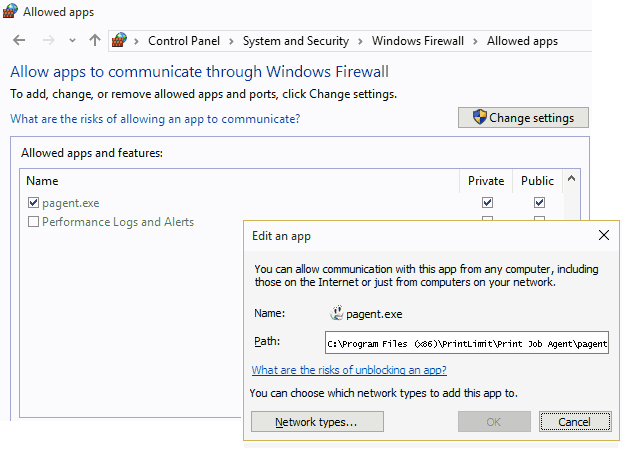This screenshot has height=449, width=627.
Task: Click the Path input field
Action: click(x=467, y=343)
